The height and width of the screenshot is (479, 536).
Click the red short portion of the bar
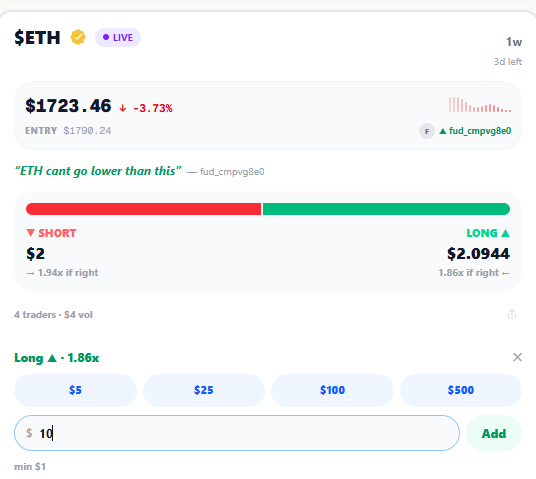(144, 209)
